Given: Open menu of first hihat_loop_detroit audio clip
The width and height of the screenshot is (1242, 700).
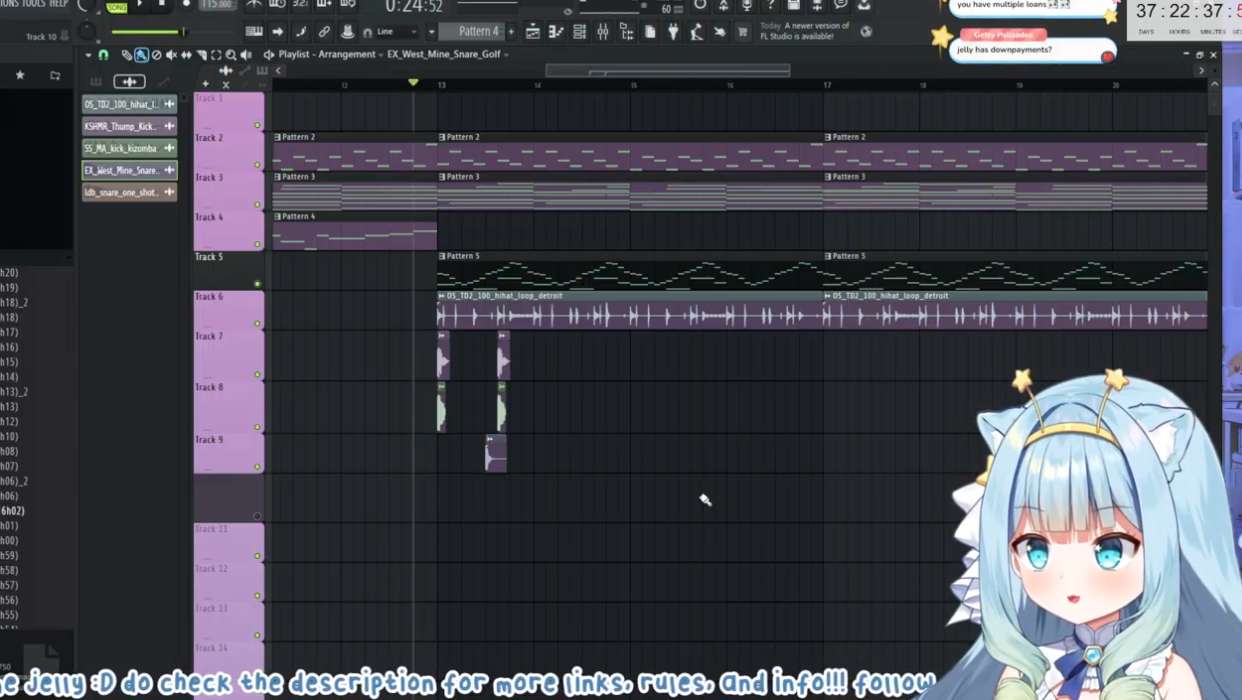Looking at the screenshot, I should click(x=442, y=296).
